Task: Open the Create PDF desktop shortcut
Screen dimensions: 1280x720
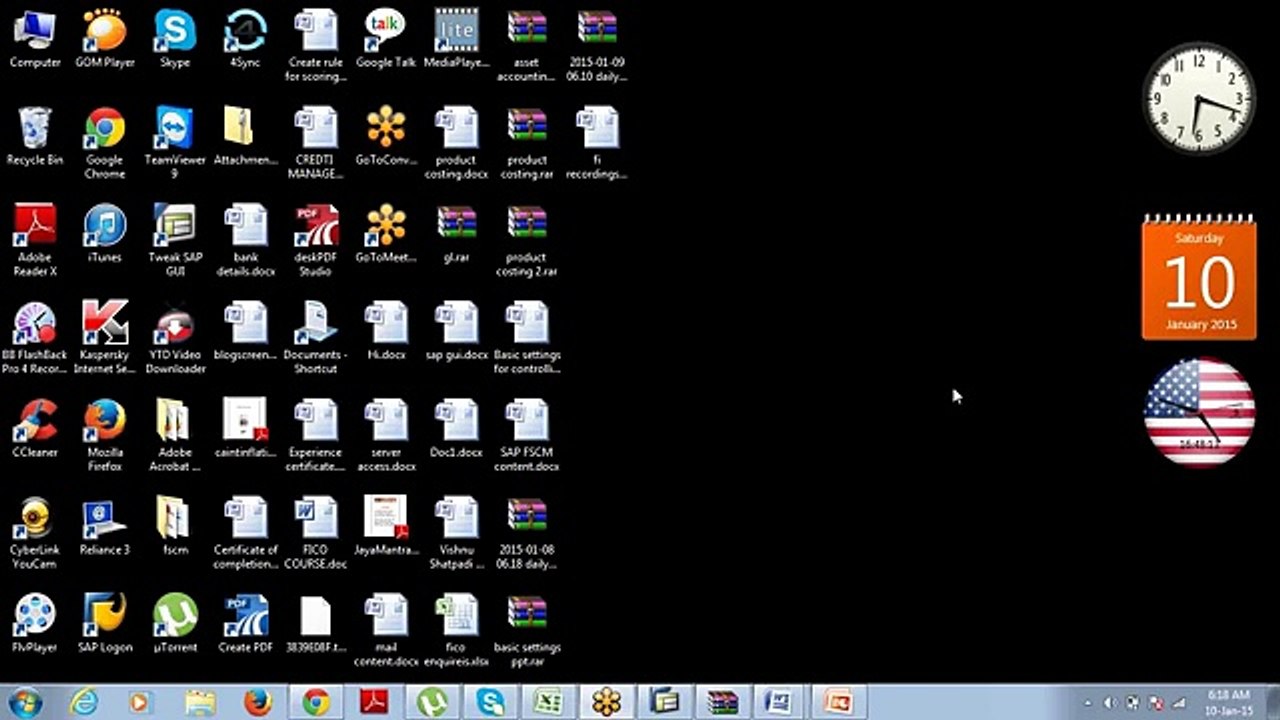Action: [245, 623]
